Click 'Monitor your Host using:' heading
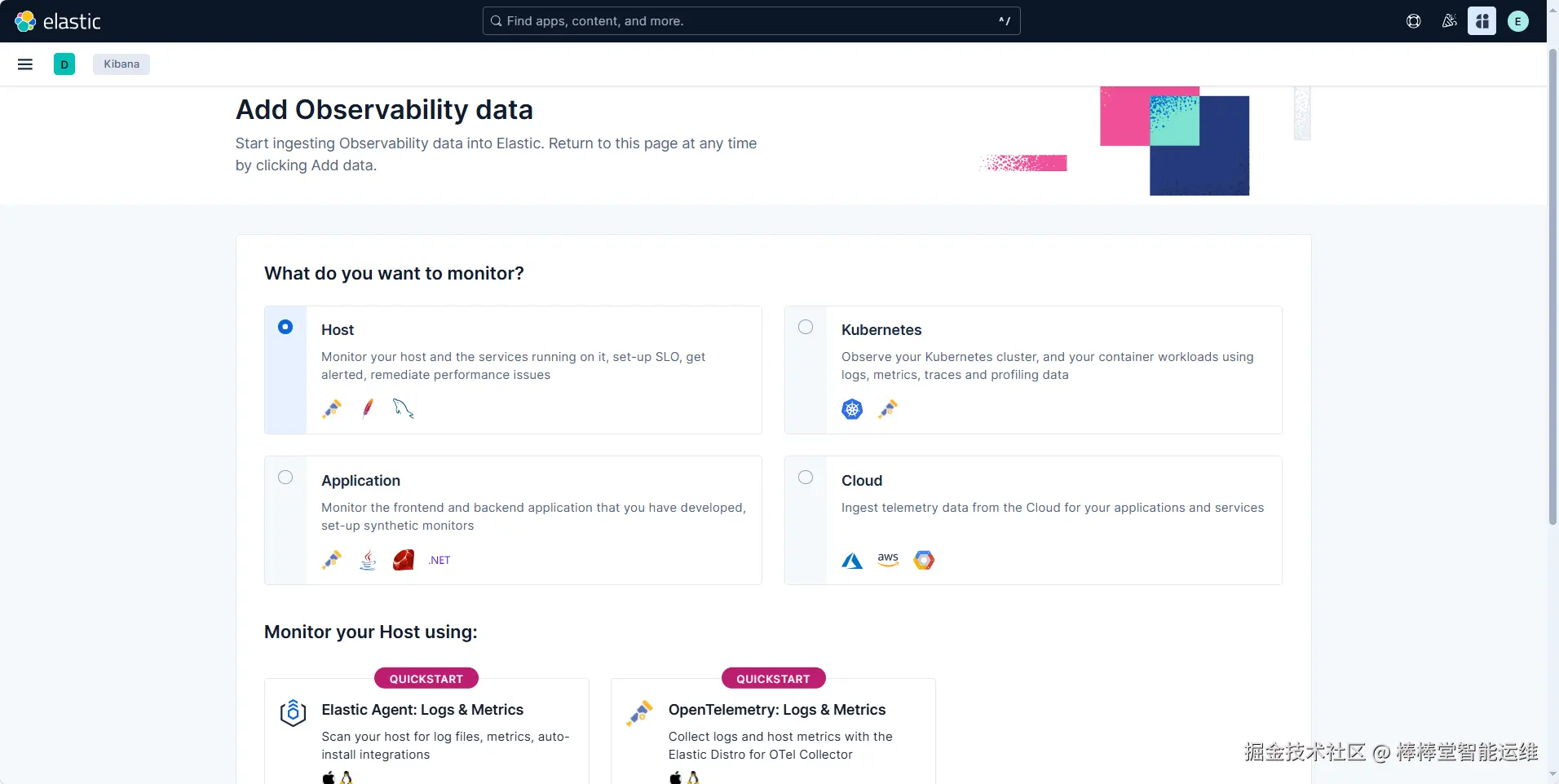The height and width of the screenshot is (784, 1559). click(x=371, y=632)
